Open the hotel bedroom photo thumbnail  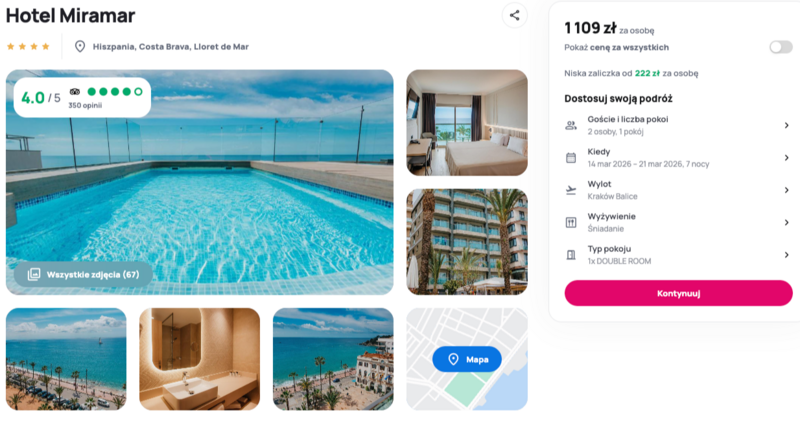click(467, 123)
